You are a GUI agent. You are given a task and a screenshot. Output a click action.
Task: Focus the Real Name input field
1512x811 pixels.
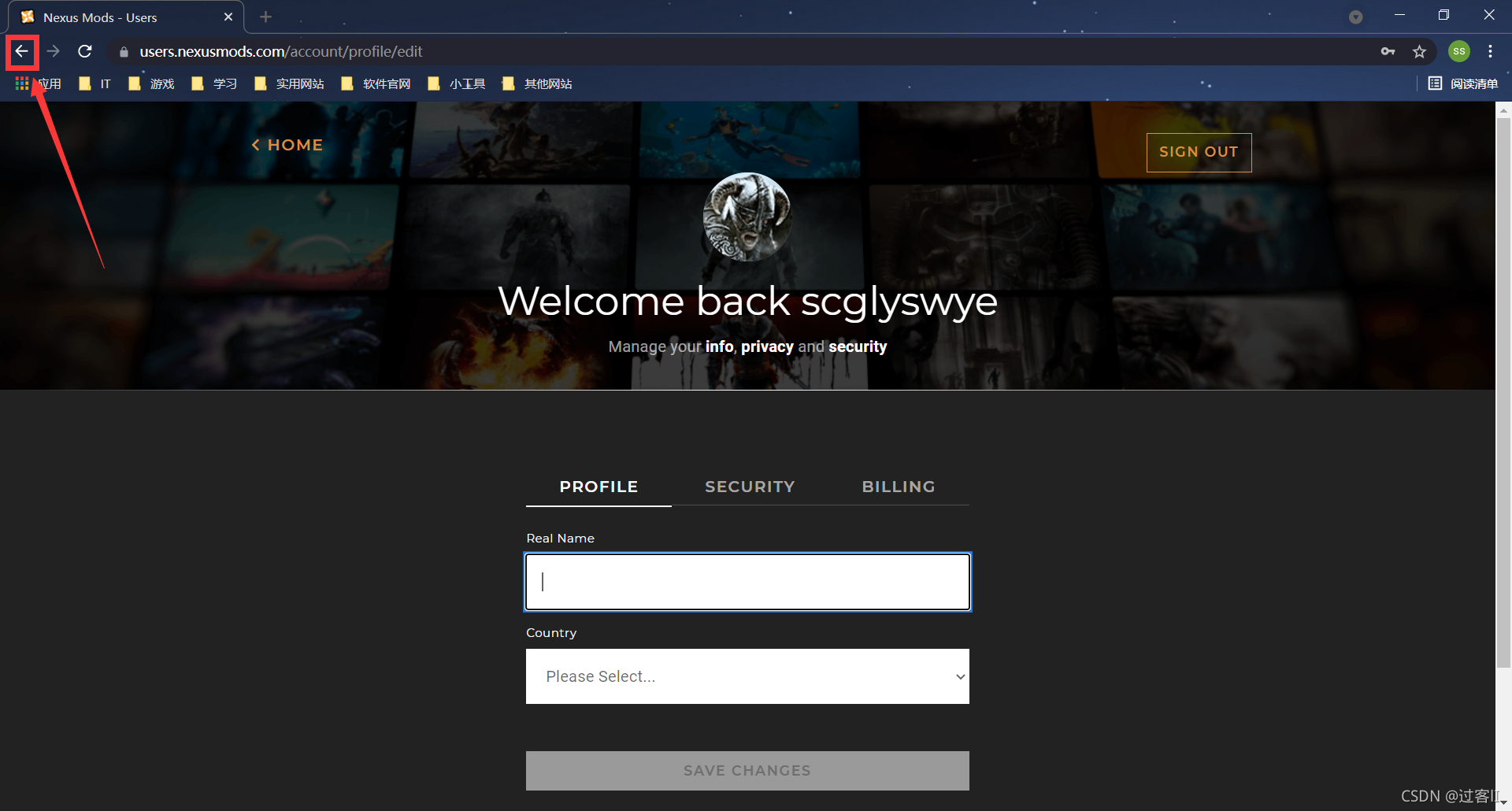click(x=747, y=582)
